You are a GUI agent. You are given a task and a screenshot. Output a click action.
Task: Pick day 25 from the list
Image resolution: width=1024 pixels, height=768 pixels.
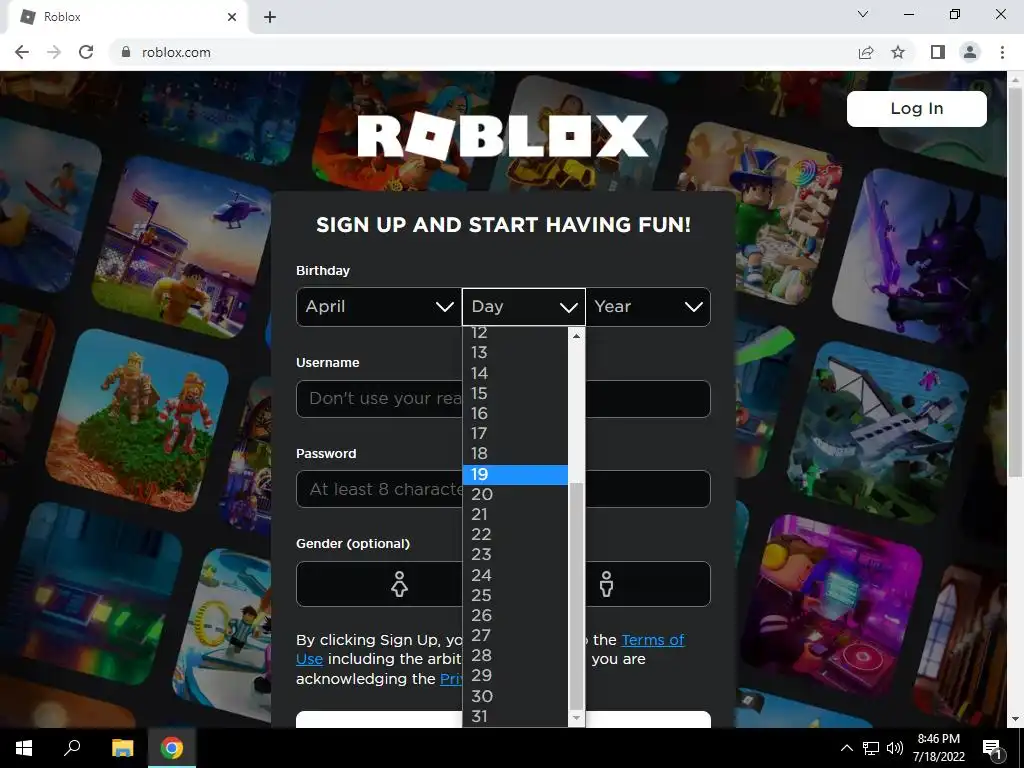click(x=515, y=595)
